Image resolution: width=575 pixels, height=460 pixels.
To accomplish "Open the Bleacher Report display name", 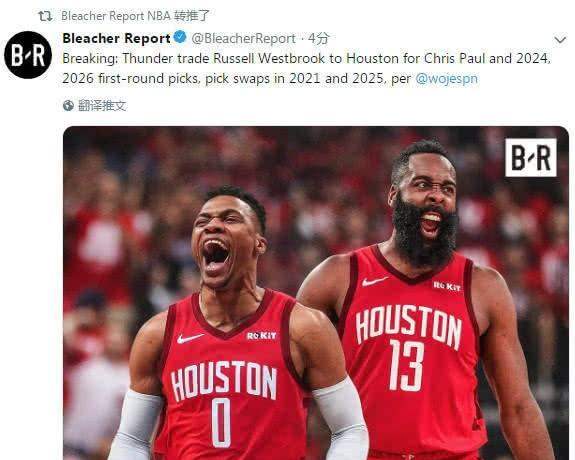I will (117, 38).
